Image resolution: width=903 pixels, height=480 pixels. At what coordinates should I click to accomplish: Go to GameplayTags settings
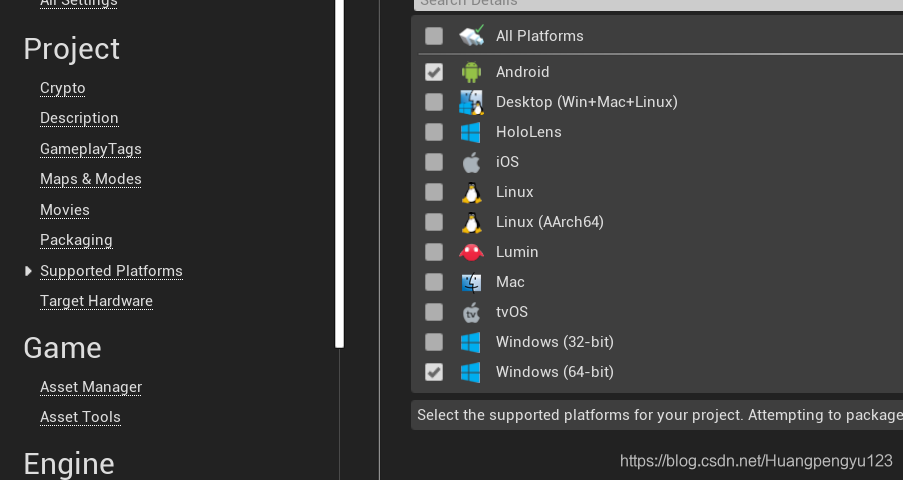point(91,149)
